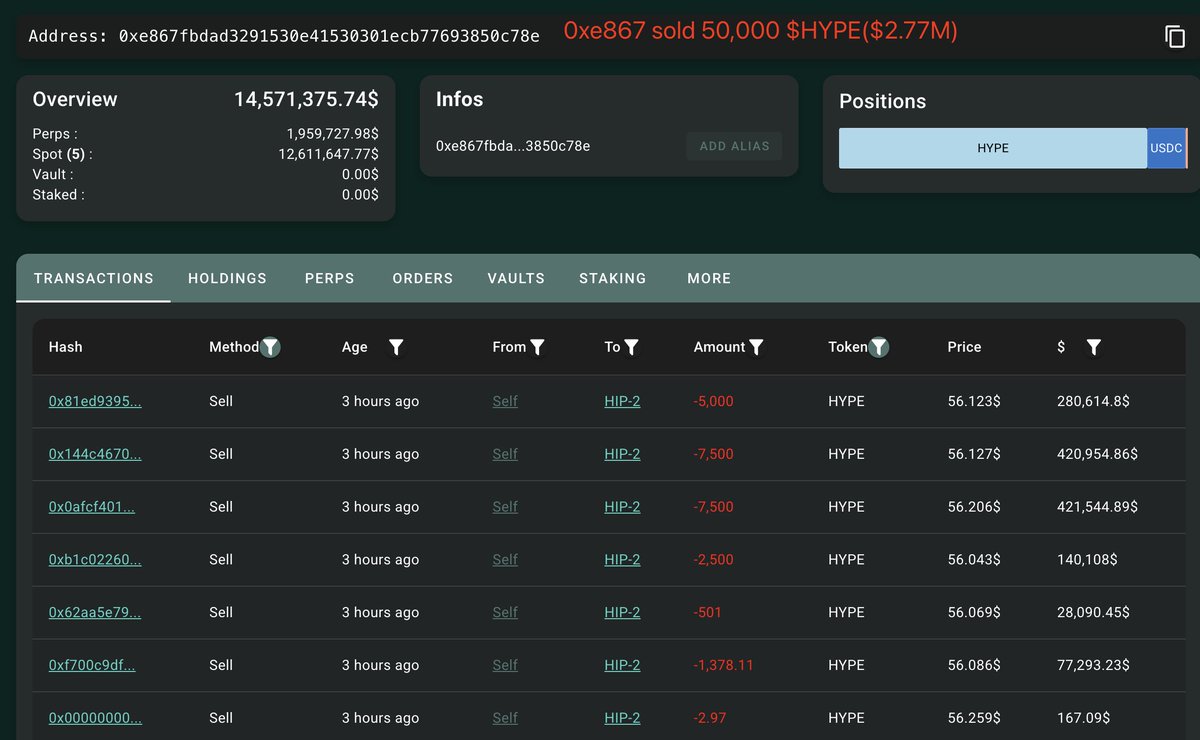Open transaction hash 0x00000000...
Image resolution: width=1200 pixels, height=740 pixels.
pos(95,718)
